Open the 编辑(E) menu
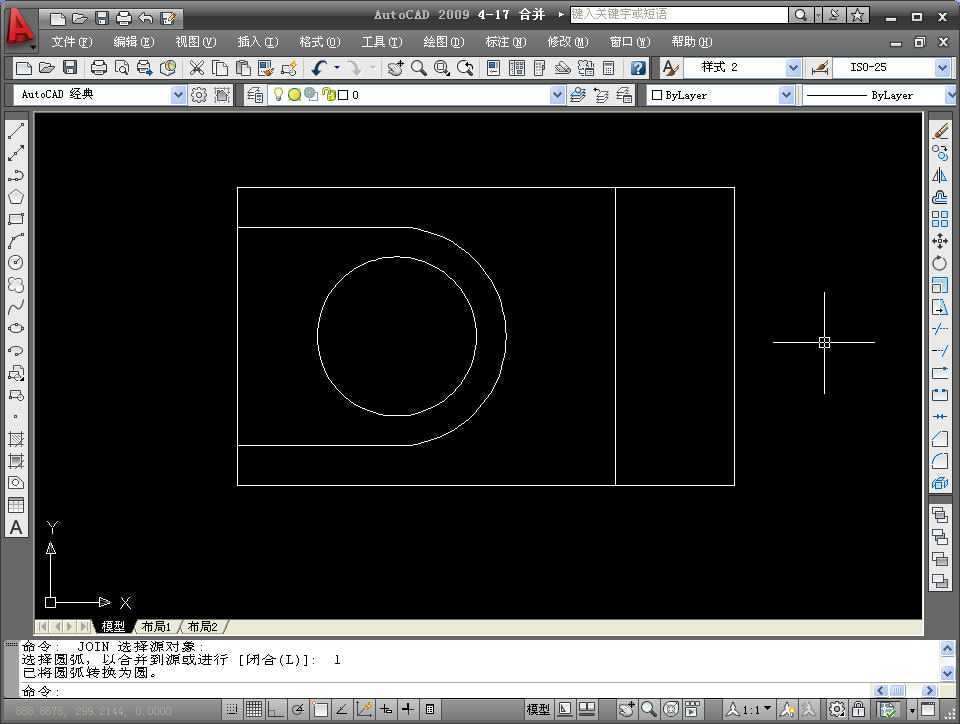The width and height of the screenshot is (960, 724). [133, 42]
